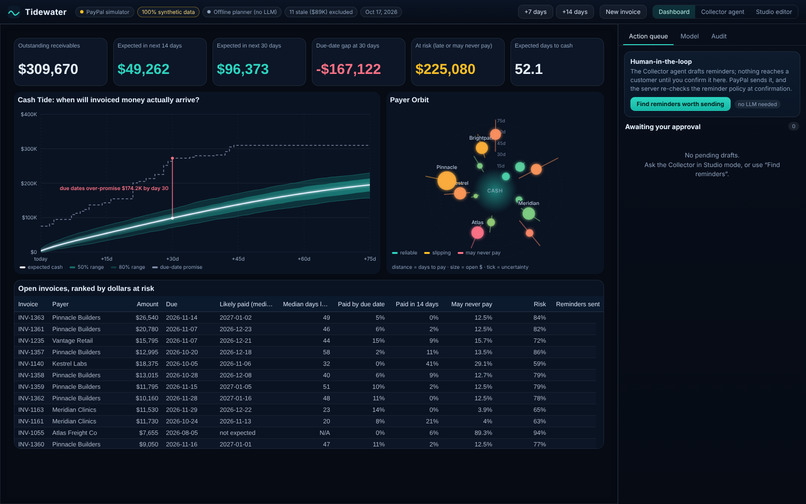Click the reliable legend entry

[x=405, y=253]
